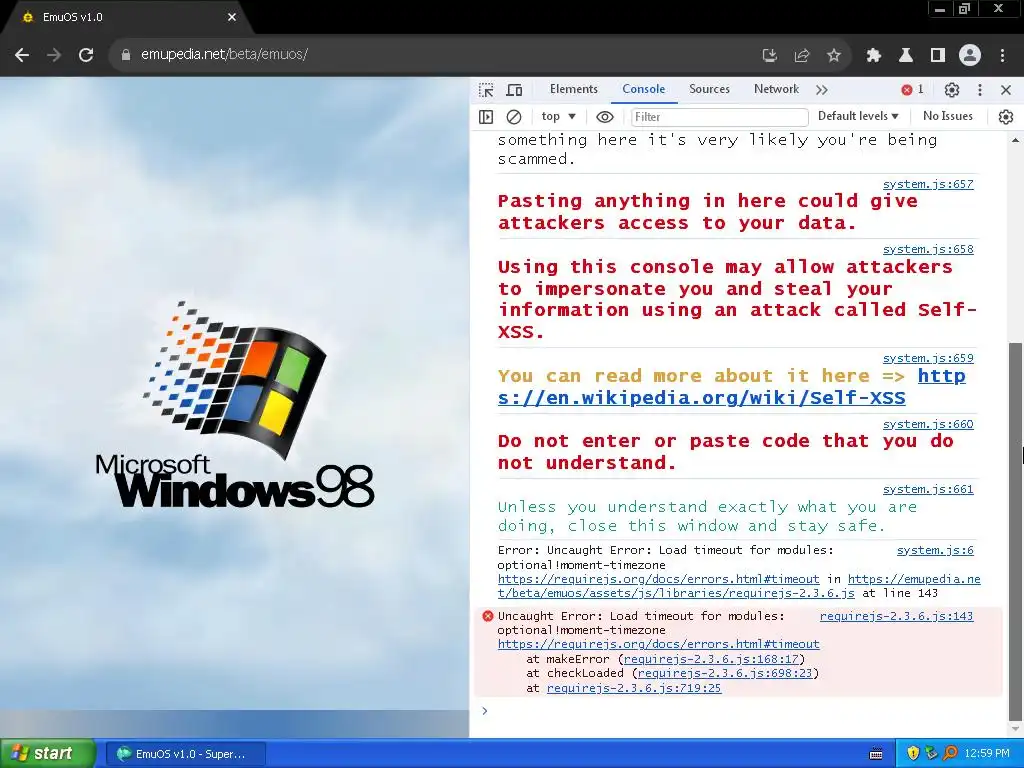Image resolution: width=1024 pixels, height=768 pixels.
Task: Open the user profile avatar
Action: [x=970, y=56]
